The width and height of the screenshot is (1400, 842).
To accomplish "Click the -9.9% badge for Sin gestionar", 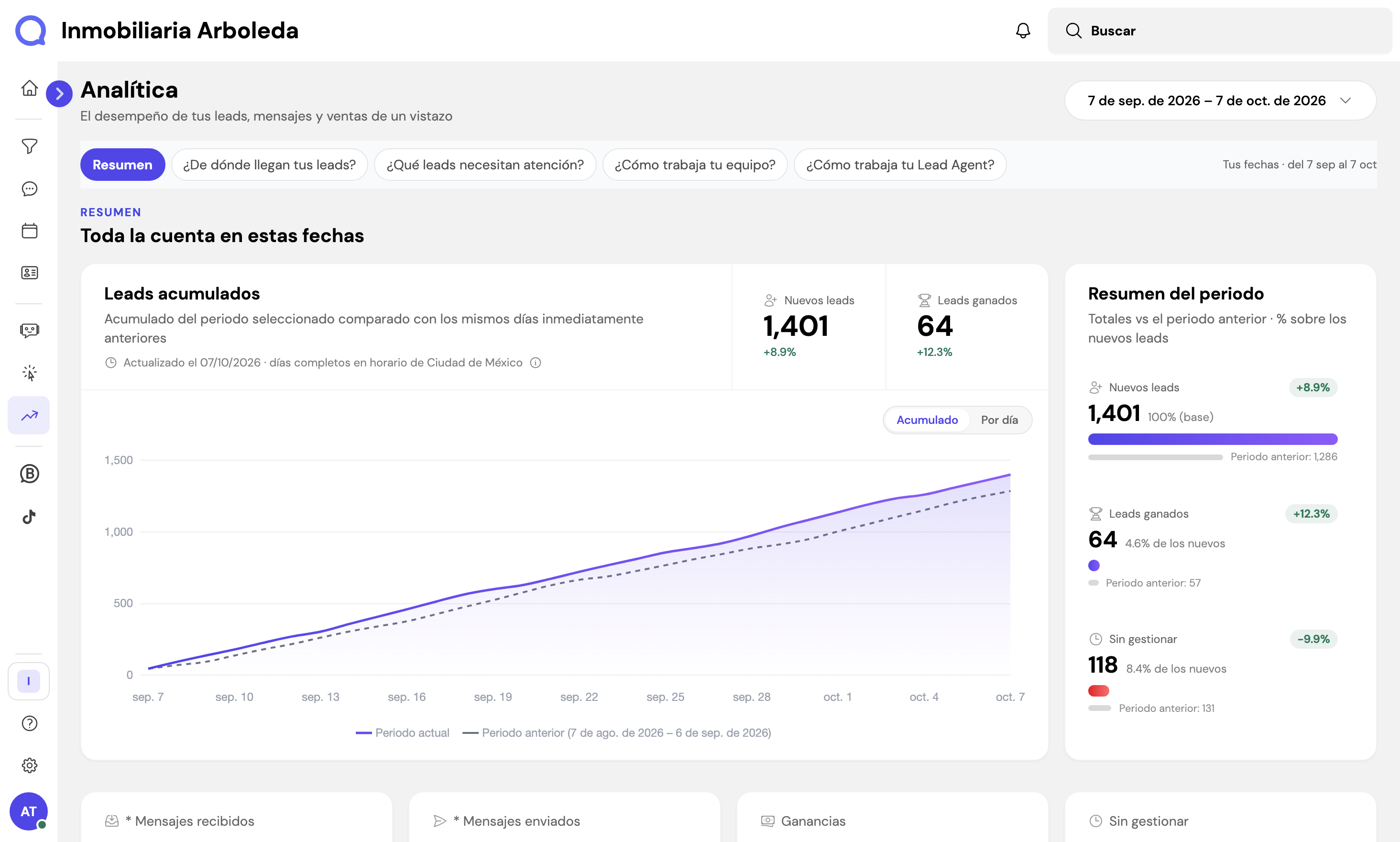I will (1313, 640).
